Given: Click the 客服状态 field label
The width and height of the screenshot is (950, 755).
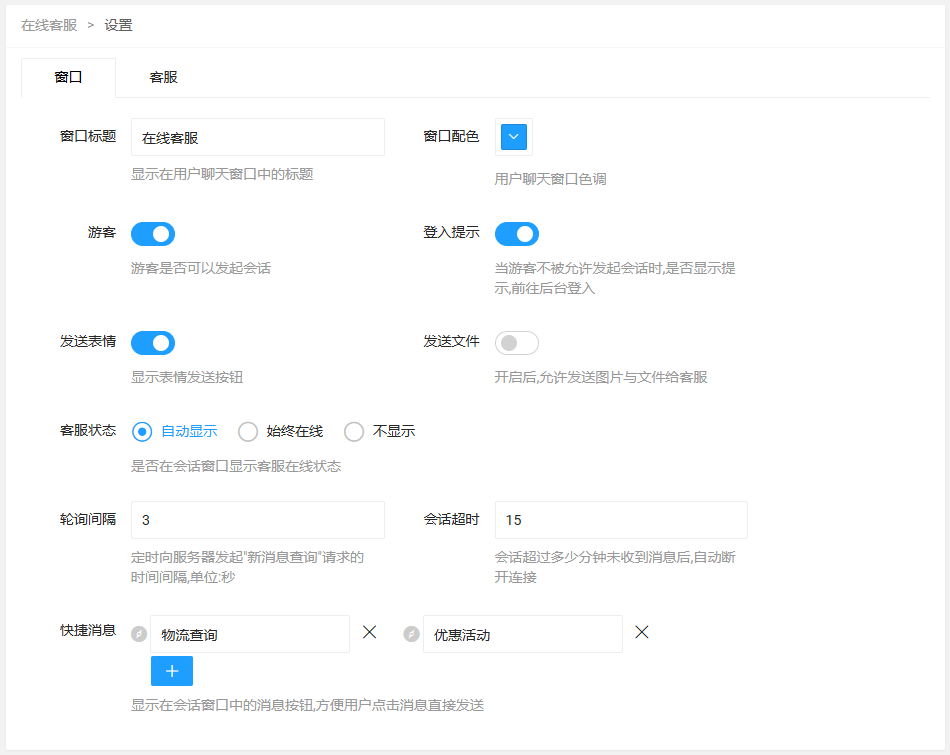Looking at the screenshot, I should click(x=88, y=431).
